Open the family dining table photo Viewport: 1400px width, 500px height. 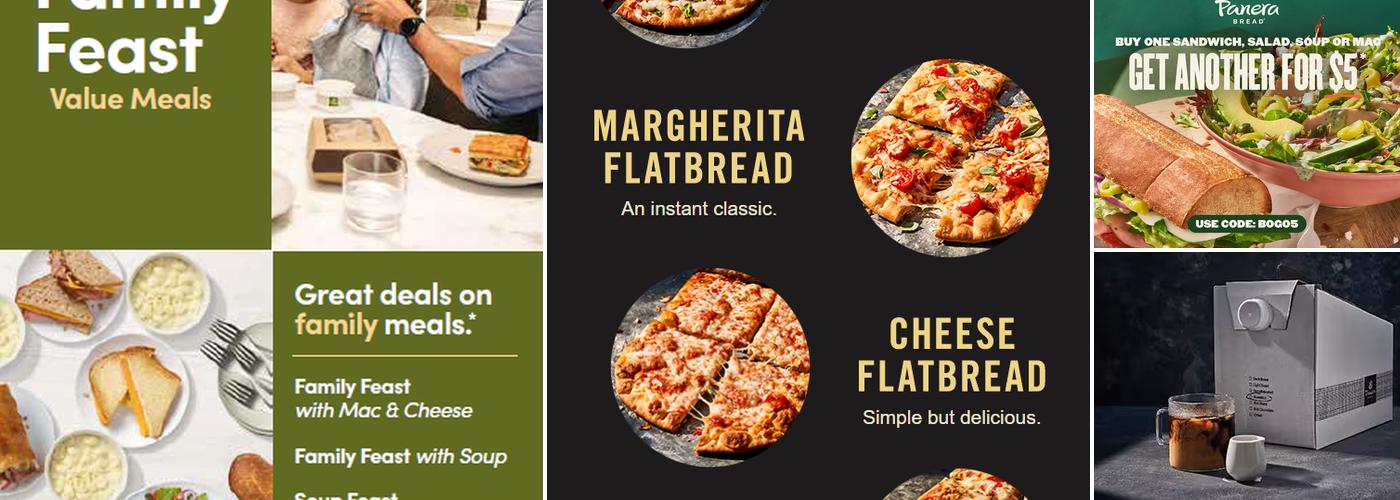pos(407,124)
